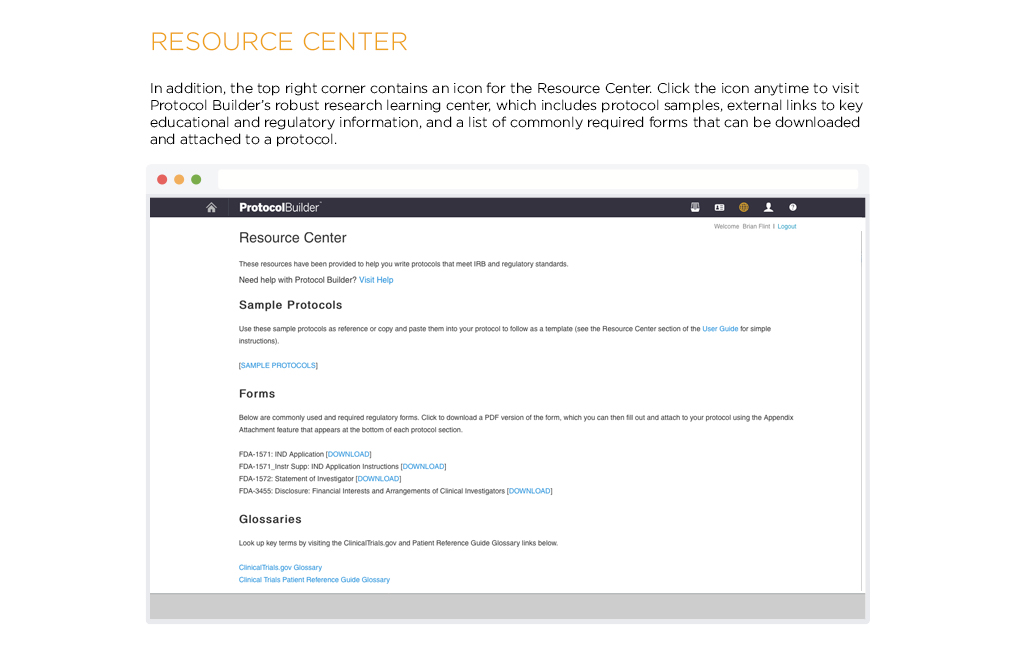
Task: Click the SAMPLE PROTOCOLS link
Action: (x=278, y=366)
